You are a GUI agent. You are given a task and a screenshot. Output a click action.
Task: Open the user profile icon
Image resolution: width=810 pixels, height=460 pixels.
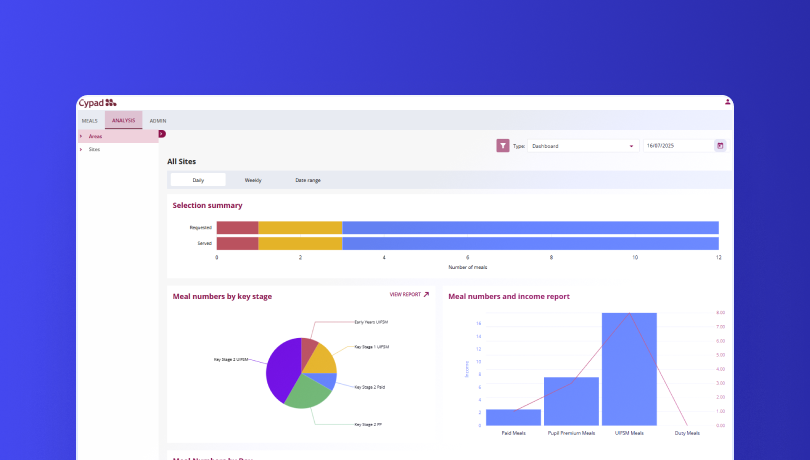pos(727,102)
